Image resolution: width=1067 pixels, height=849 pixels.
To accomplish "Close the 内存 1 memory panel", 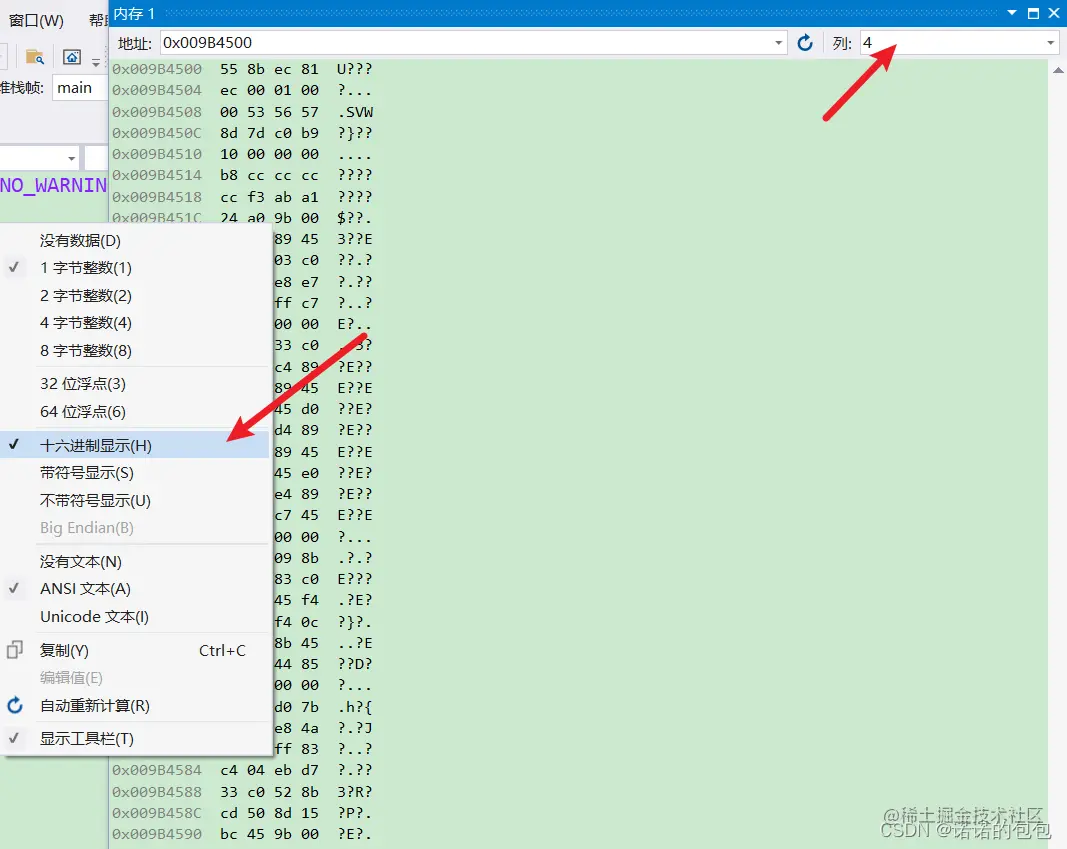I will [x=1054, y=13].
